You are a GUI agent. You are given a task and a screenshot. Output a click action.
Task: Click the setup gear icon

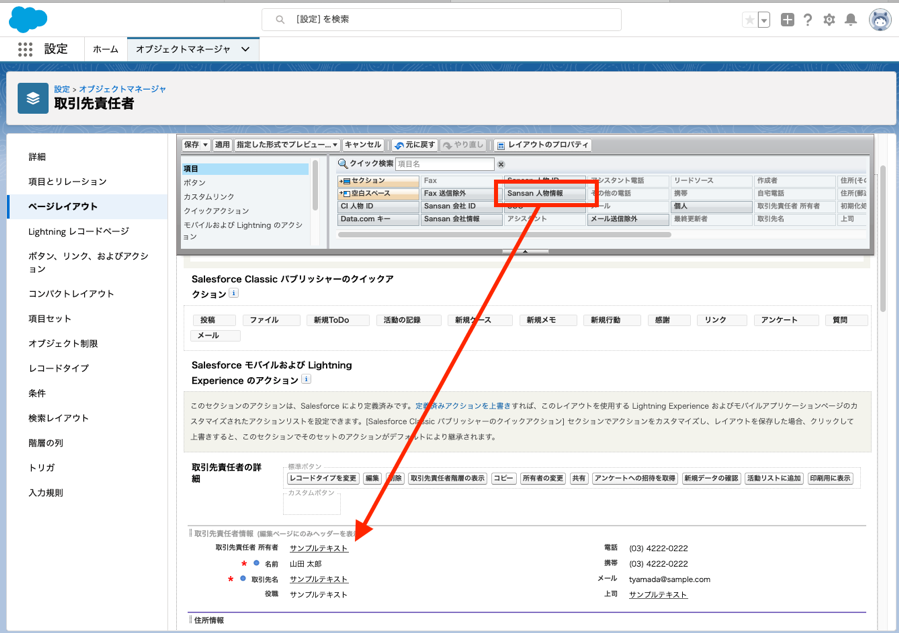[829, 20]
